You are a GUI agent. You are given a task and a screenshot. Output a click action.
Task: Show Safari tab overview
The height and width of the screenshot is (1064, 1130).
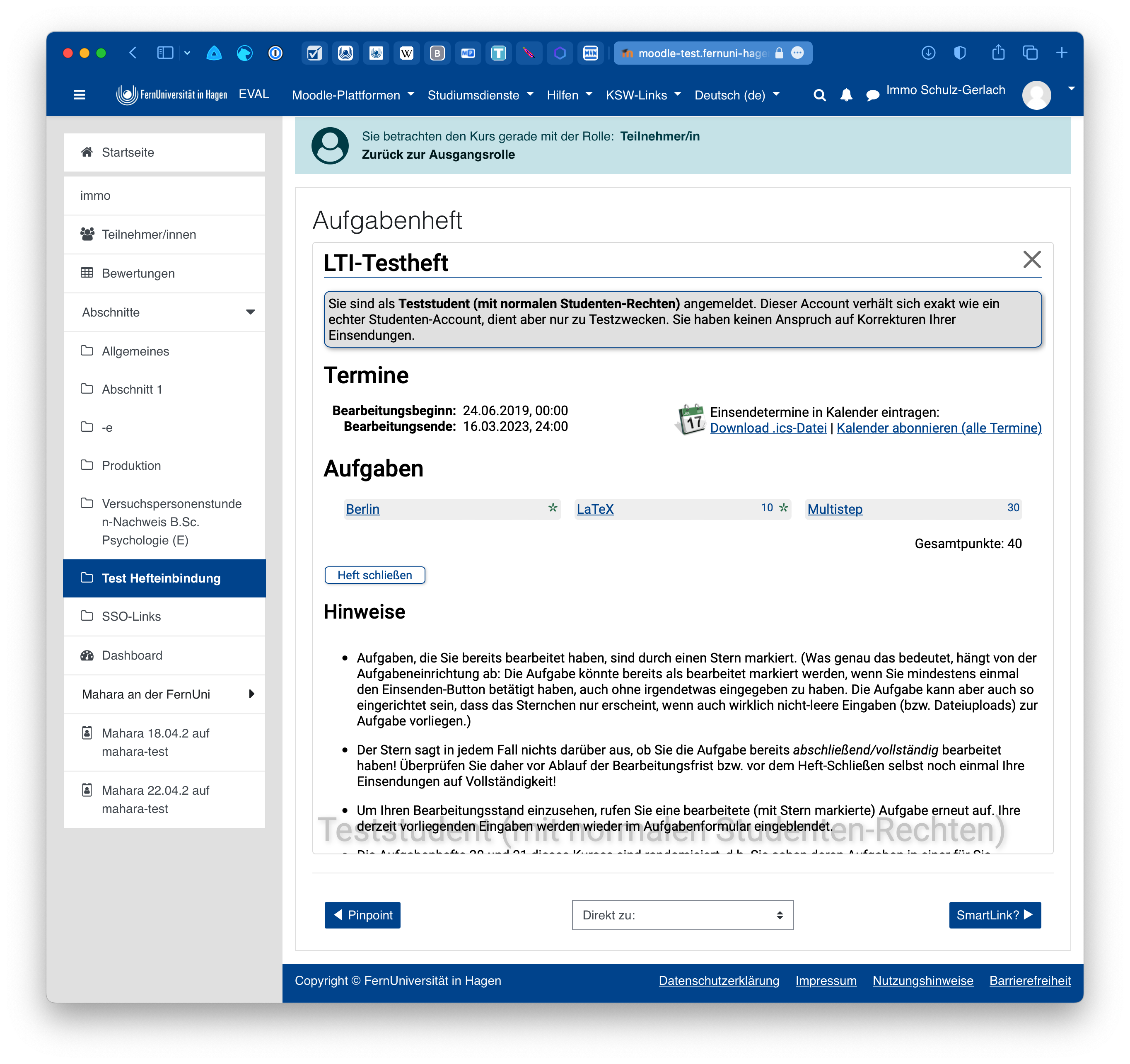tap(1030, 53)
